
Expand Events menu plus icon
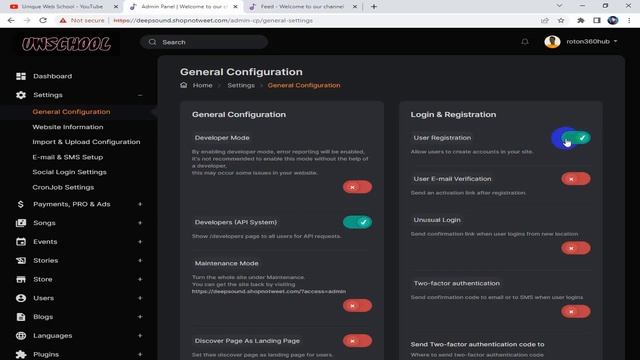pyautogui.click(x=140, y=242)
